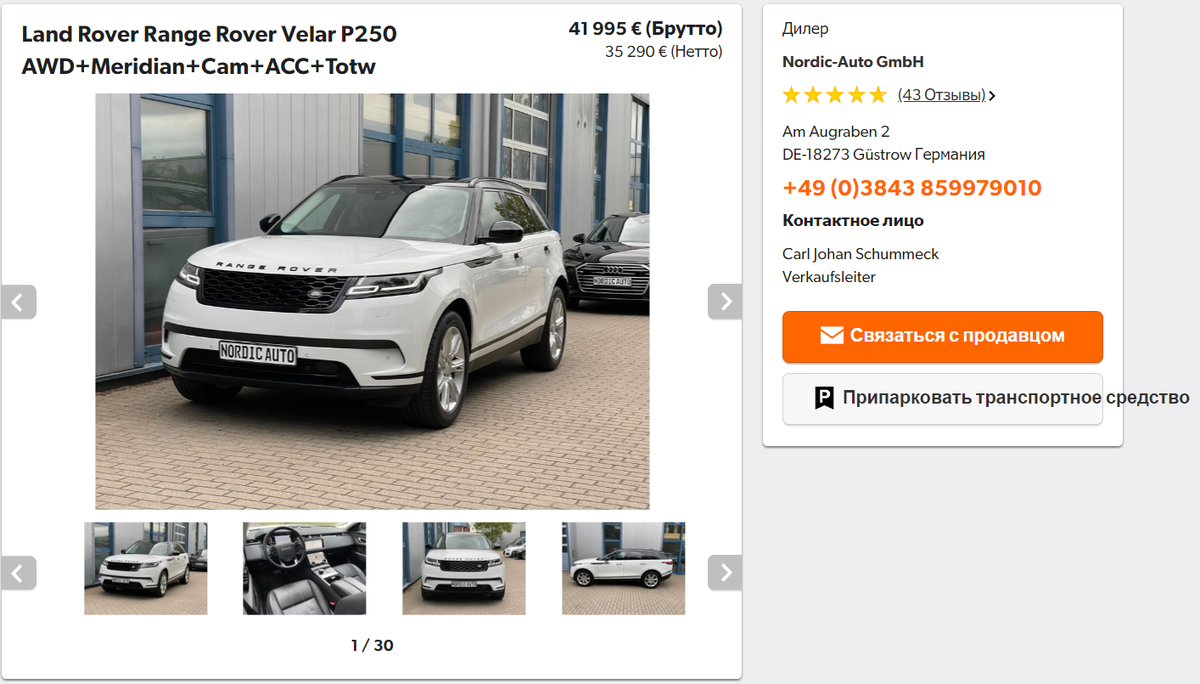1200x684 pixels.
Task: Click the Nordic-Auto GmbH dealer name
Action: coord(853,62)
